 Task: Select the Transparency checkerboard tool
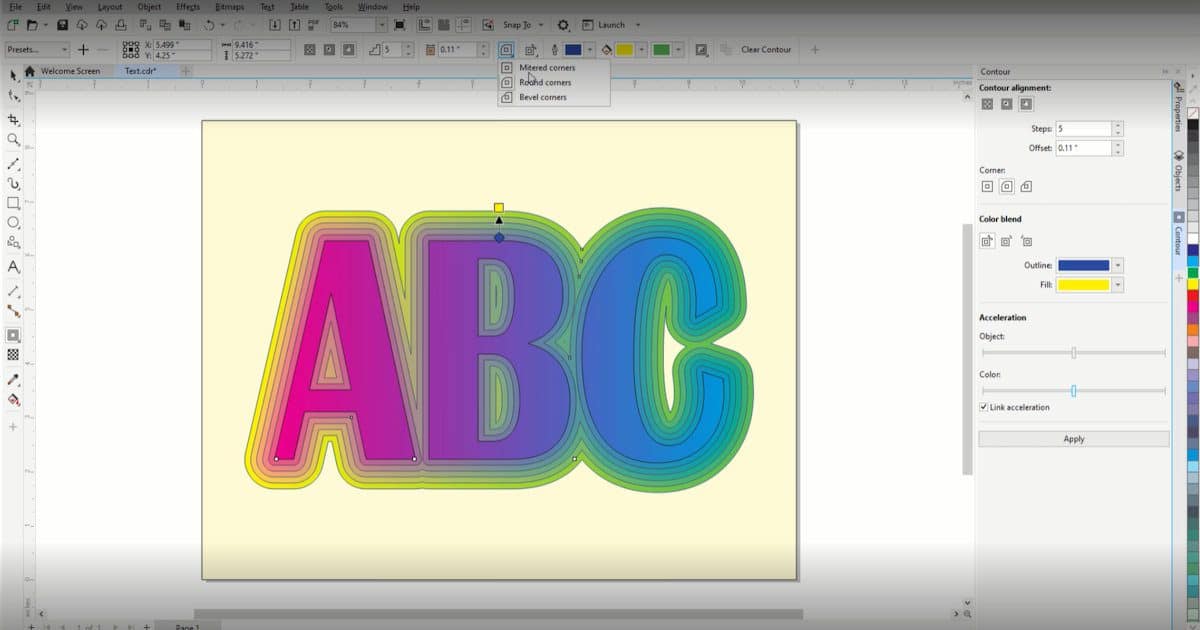13,354
